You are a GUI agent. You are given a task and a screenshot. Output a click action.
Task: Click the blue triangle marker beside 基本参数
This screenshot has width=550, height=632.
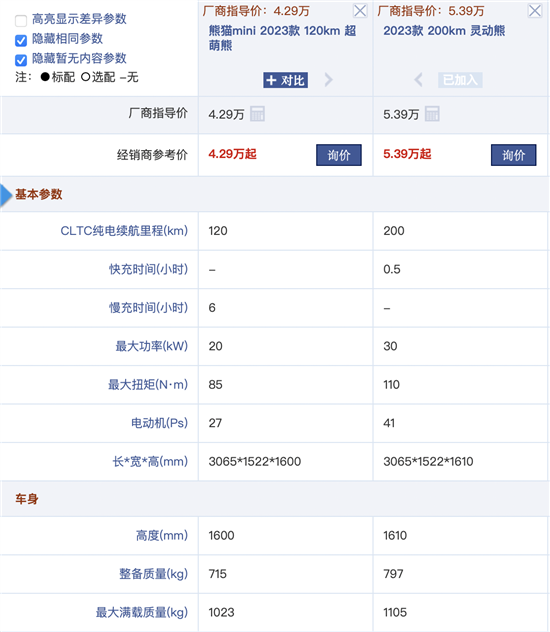pyautogui.click(x=6, y=195)
